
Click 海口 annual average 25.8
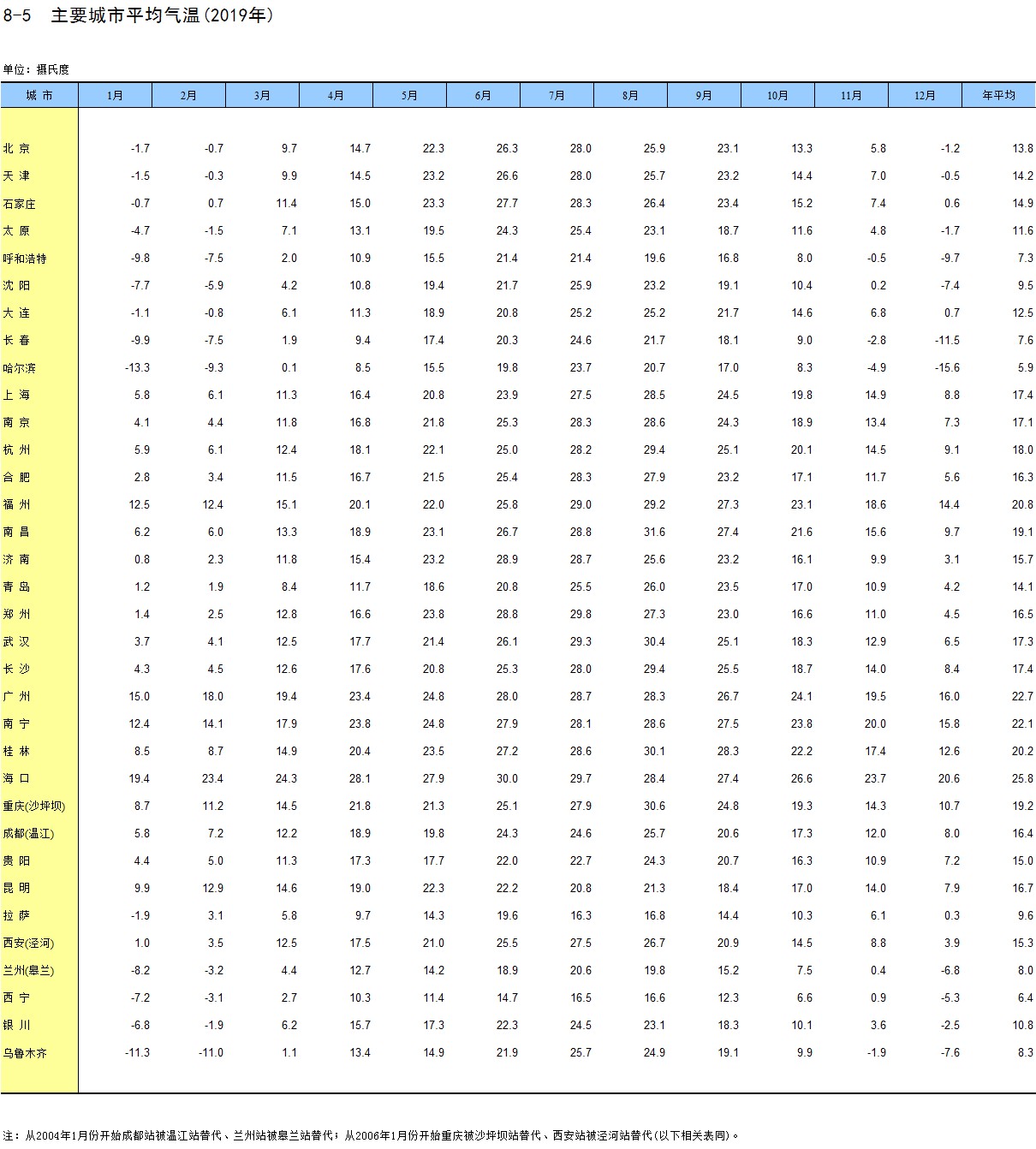coord(1022,778)
